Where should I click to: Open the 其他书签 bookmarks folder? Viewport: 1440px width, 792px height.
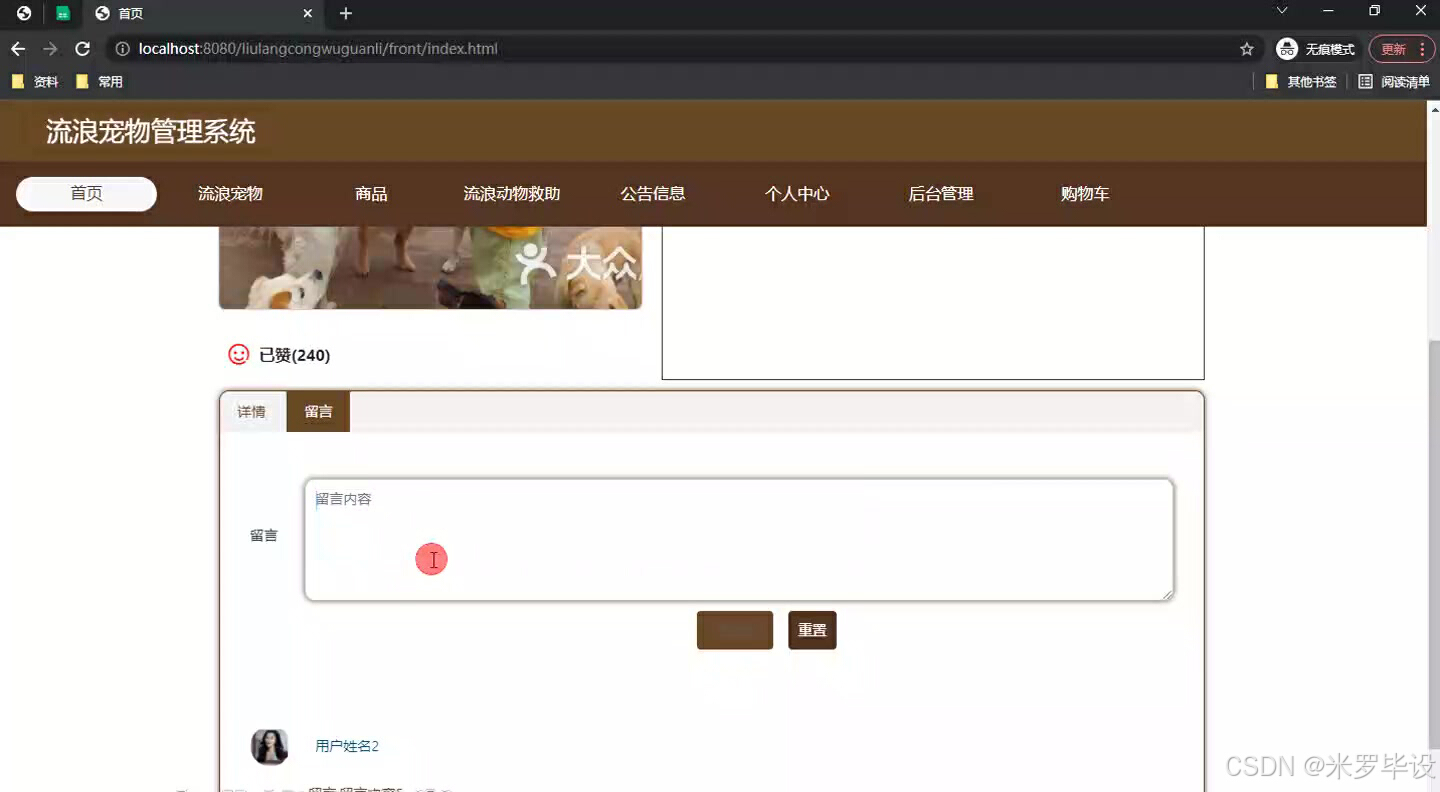(x=1301, y=82)
